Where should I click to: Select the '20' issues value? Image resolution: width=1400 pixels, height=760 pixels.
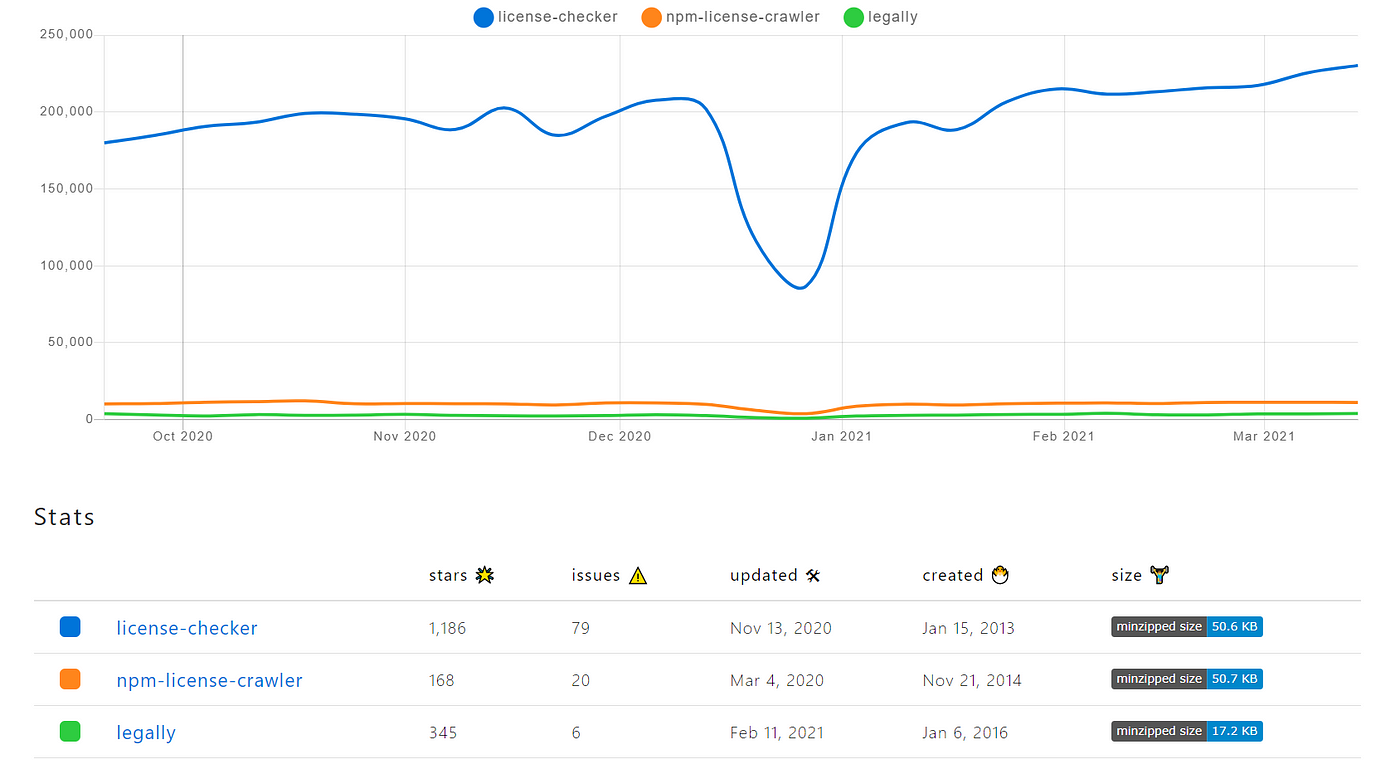pos(581,680)
